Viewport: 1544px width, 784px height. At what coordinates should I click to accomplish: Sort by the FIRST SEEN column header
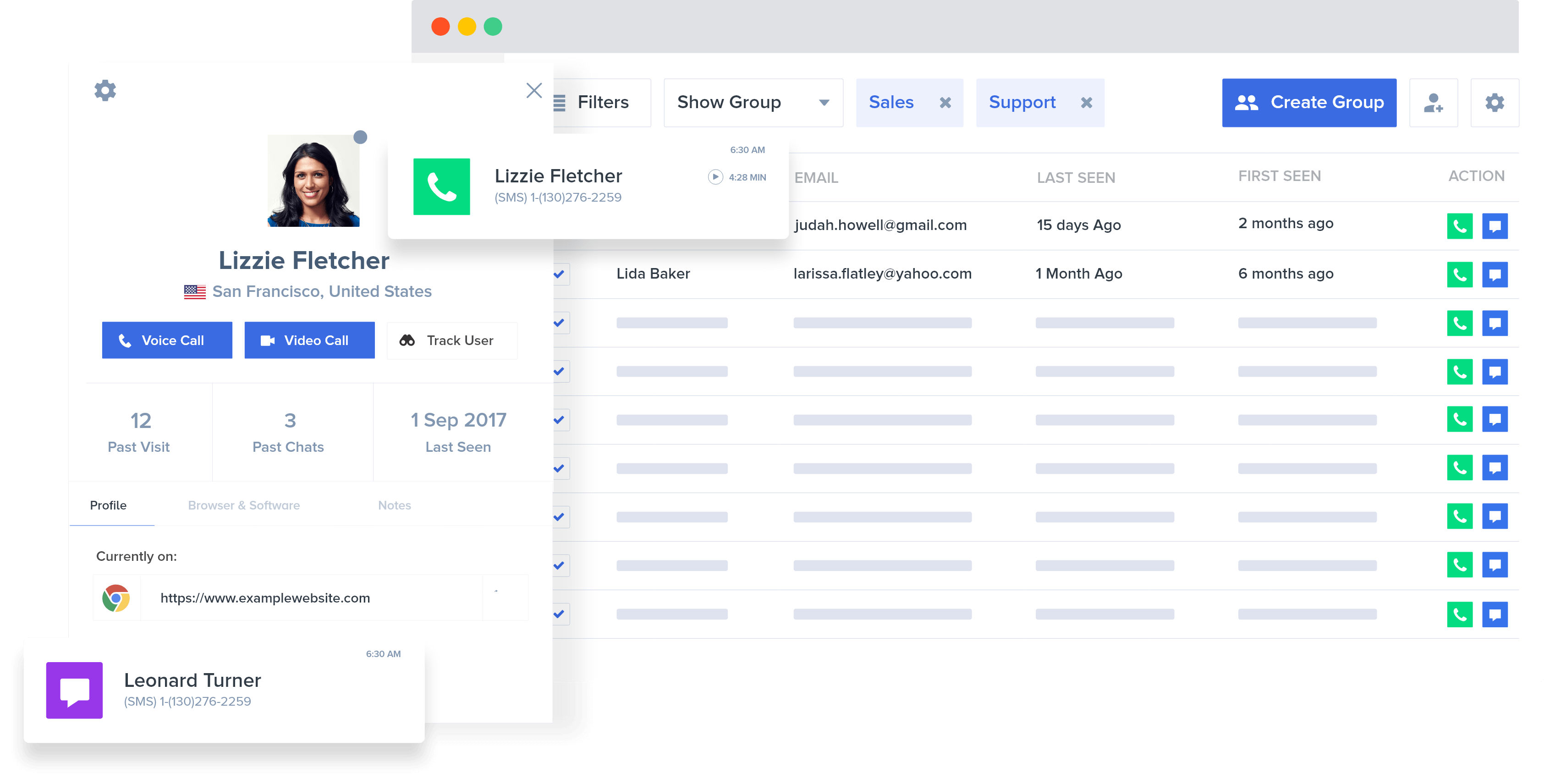tap(1280, 175)
